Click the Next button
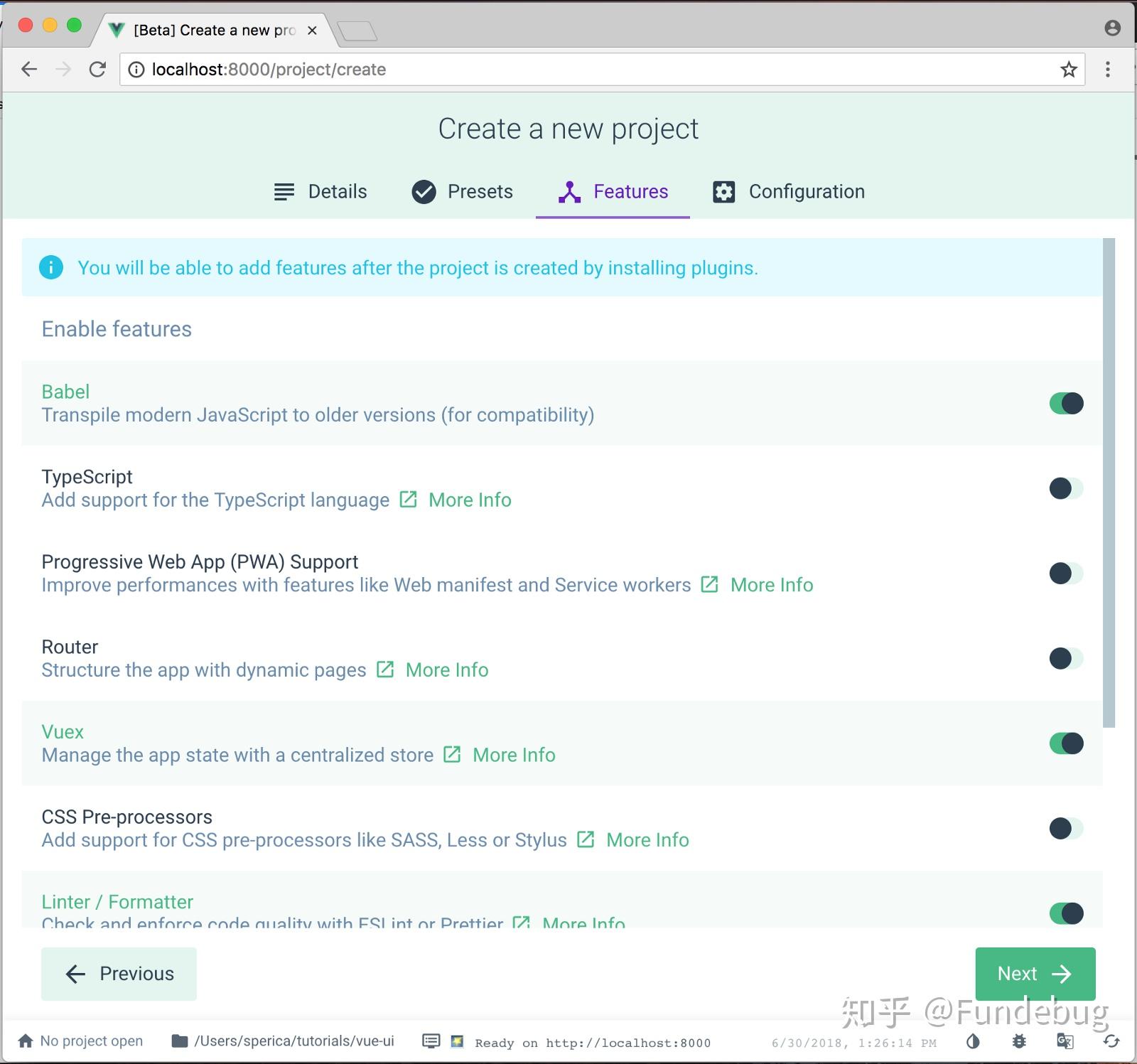 pyautogui.click(x=1035, y=974)
